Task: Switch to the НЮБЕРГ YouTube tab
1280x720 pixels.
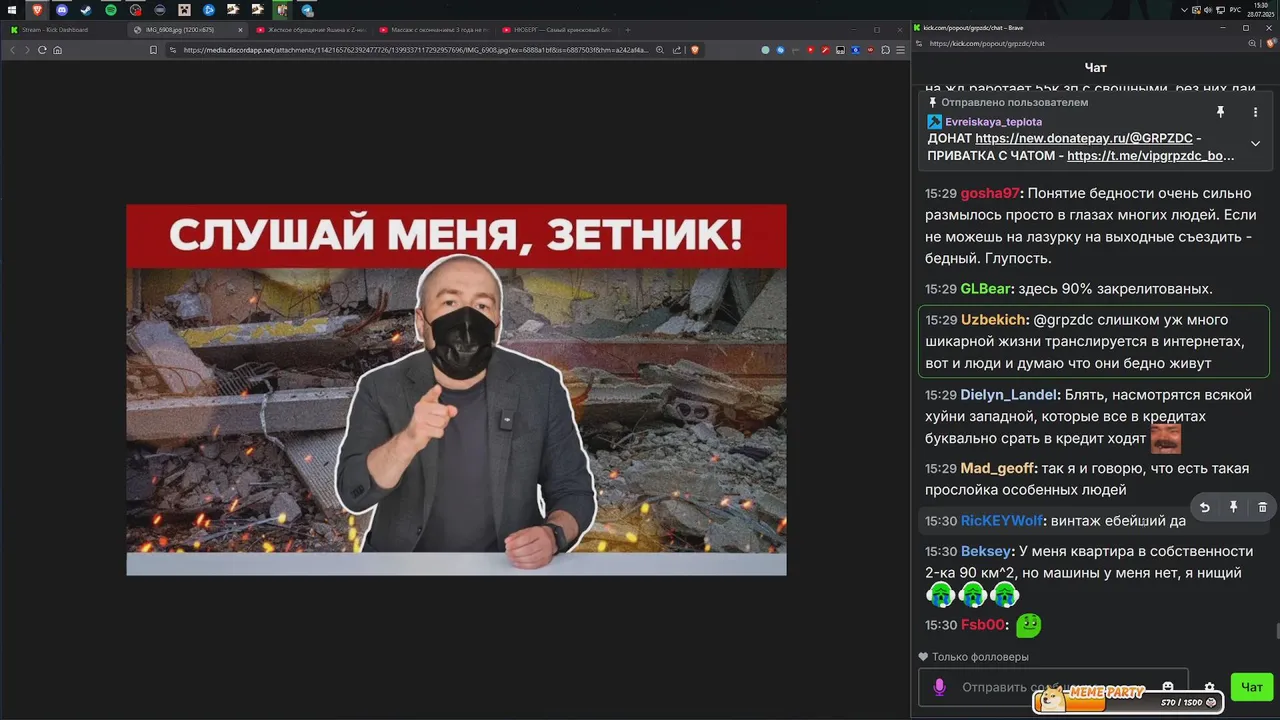Action: [556, 30]
